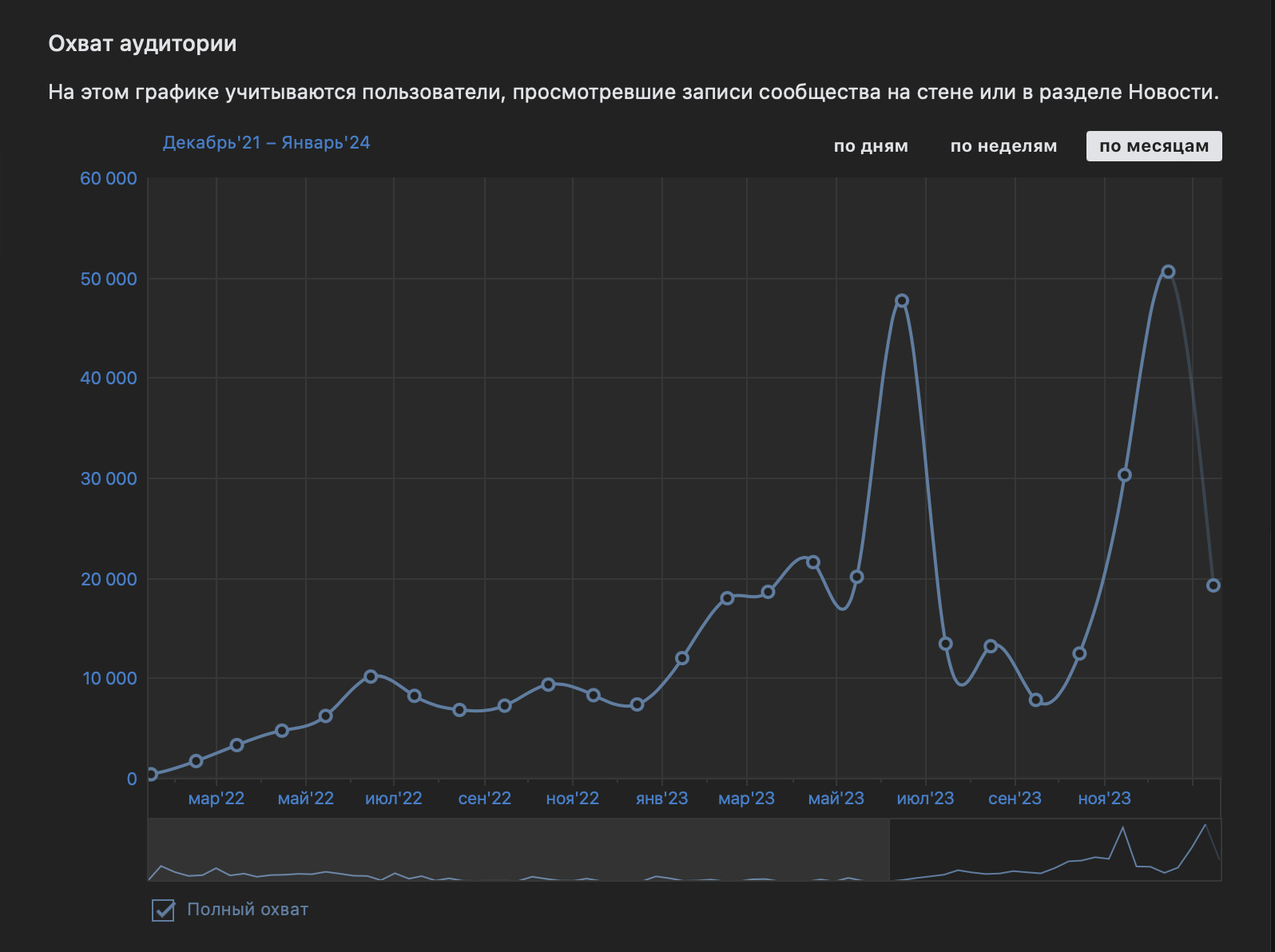Viewport: 1275px width, 952px height.
Task: Click the 20 000 y-axis value
Action: [x=109, y=580]
